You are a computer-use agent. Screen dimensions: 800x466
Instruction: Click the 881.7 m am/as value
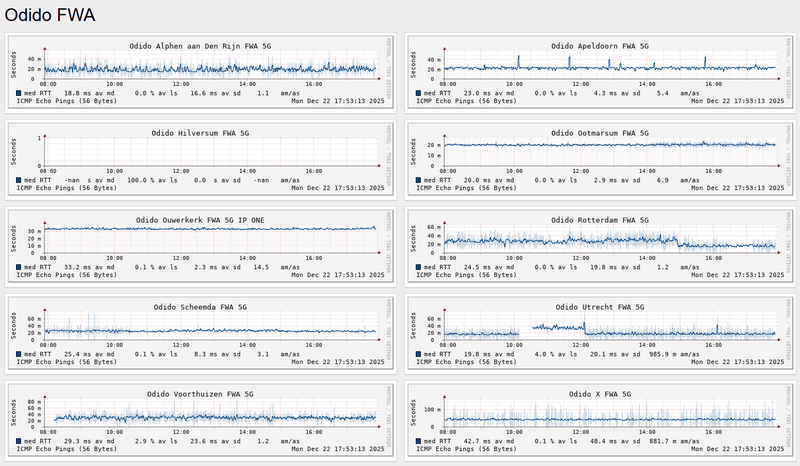point(674,441)
